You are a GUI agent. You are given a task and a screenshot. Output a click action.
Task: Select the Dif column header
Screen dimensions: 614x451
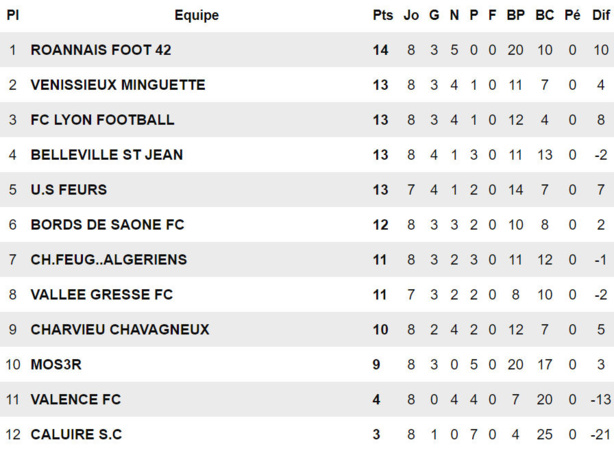[600, 15]
